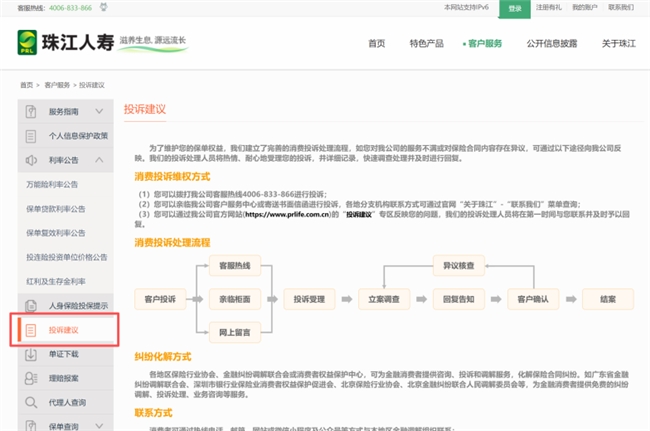Click the 利率公告 speaker icon

point(31,160)
